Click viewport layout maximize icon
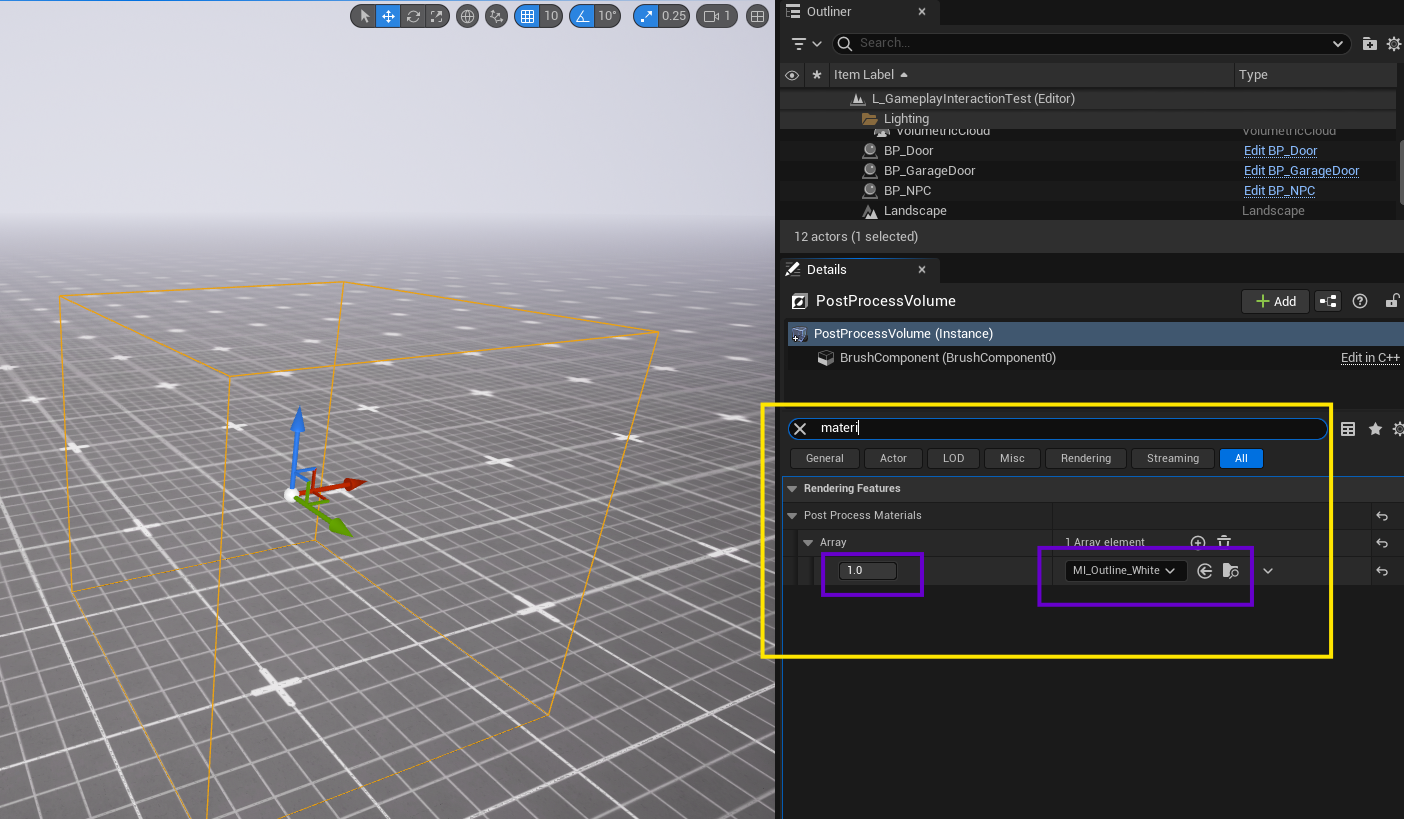This screenshot has width=1404, height=819. 758,16
